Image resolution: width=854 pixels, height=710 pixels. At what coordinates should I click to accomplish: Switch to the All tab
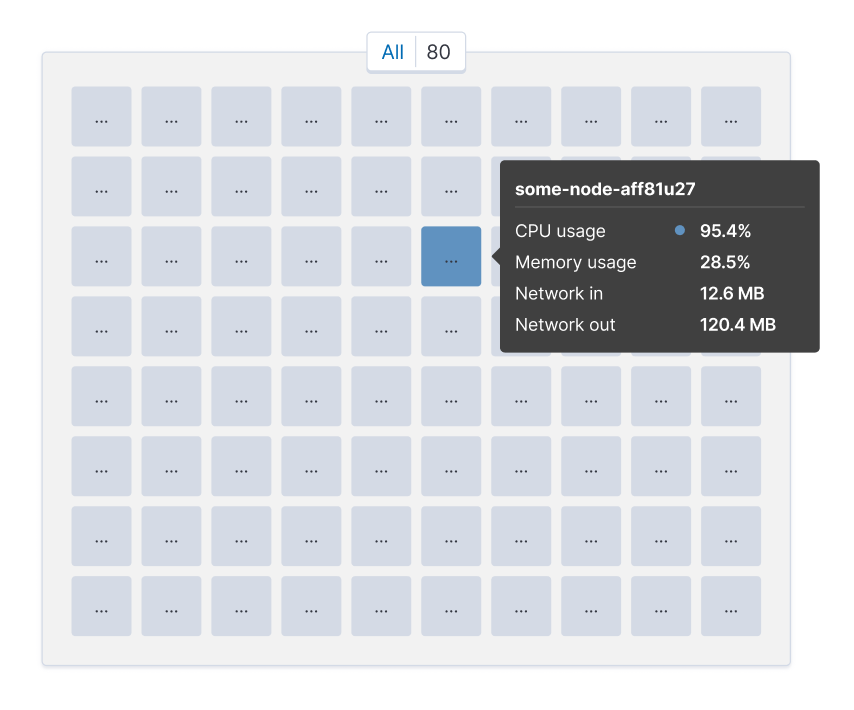(x=392, y=52)
